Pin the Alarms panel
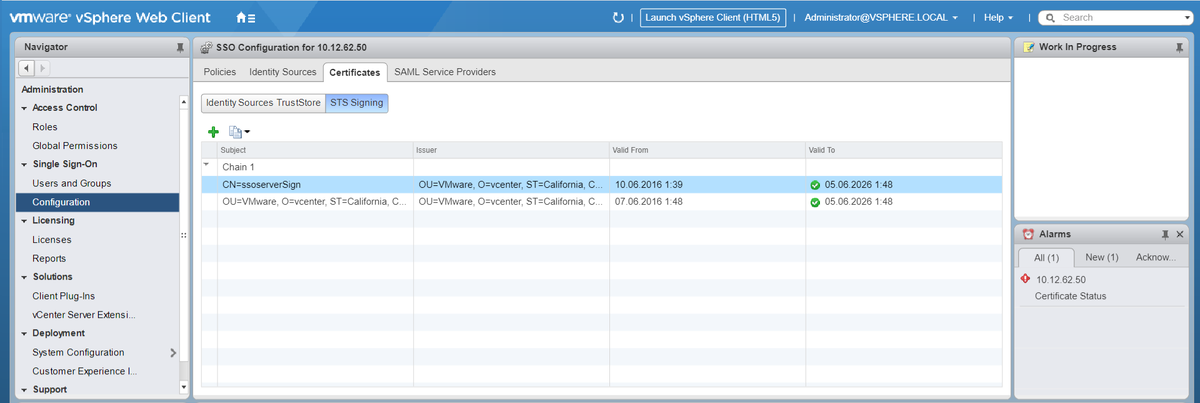Screen dimensions: 1200x403 (1165, 233)
